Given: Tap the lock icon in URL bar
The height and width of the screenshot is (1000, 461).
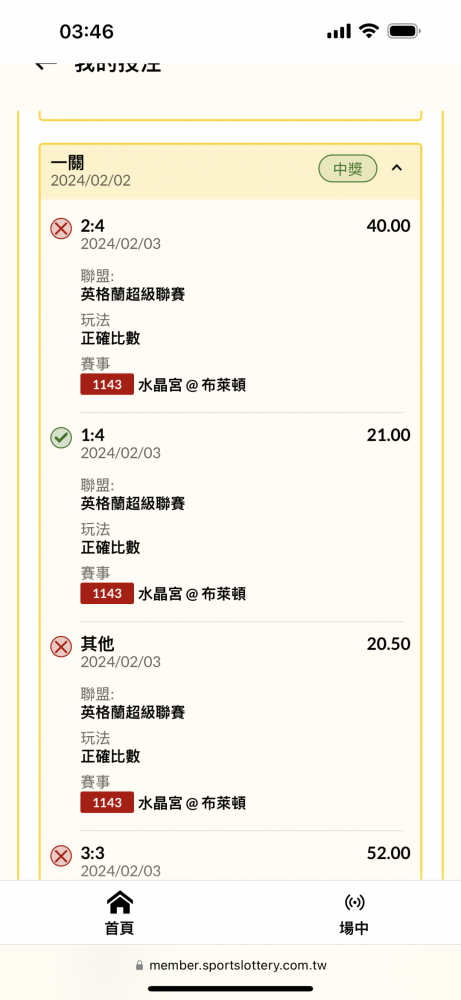Looking at the screenshot, I should [x=140, y=966].
